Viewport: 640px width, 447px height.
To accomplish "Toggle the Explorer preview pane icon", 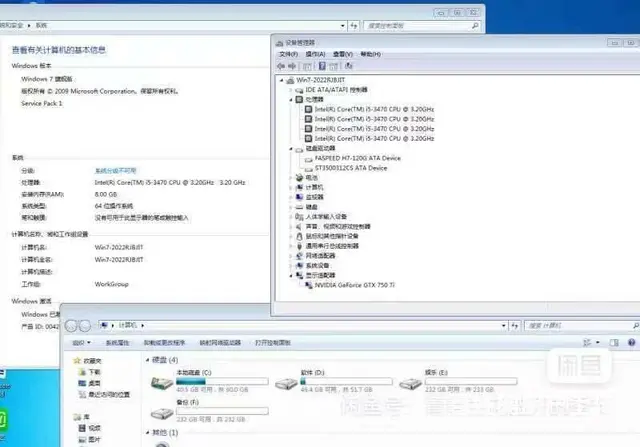I will tap(614, 342).
